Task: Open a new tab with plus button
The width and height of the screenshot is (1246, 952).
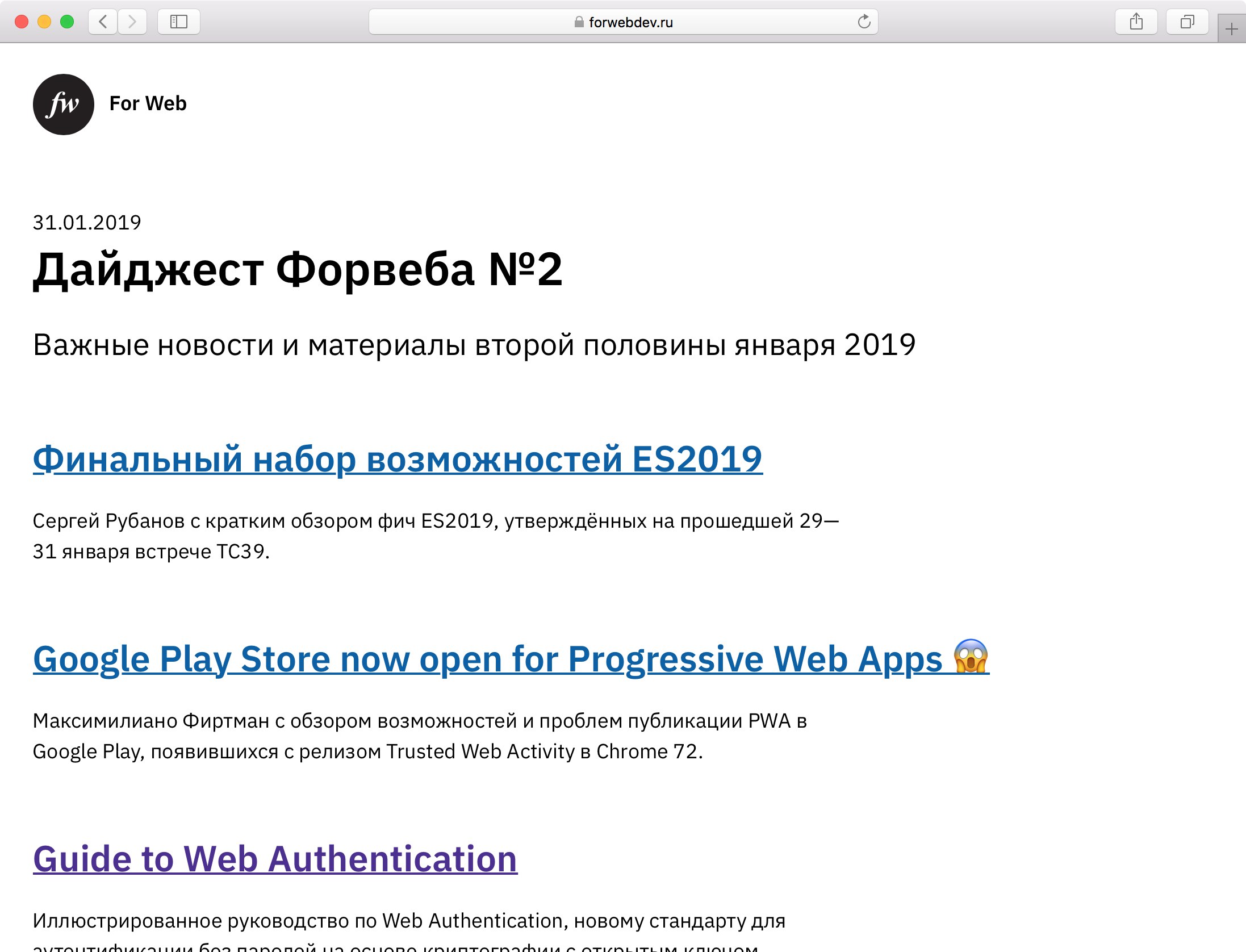Action: click(x=1231, y=28)
